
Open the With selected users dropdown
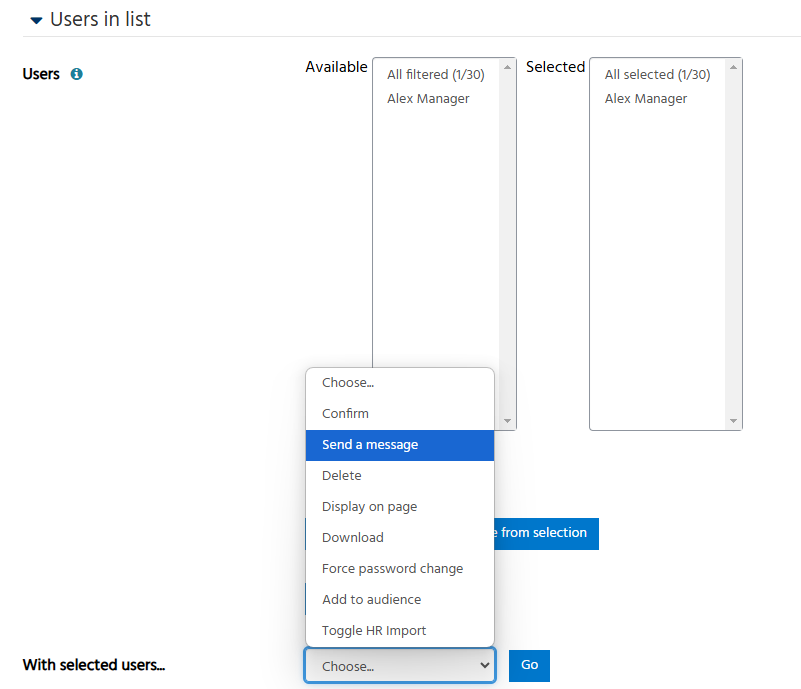[400, 666]
